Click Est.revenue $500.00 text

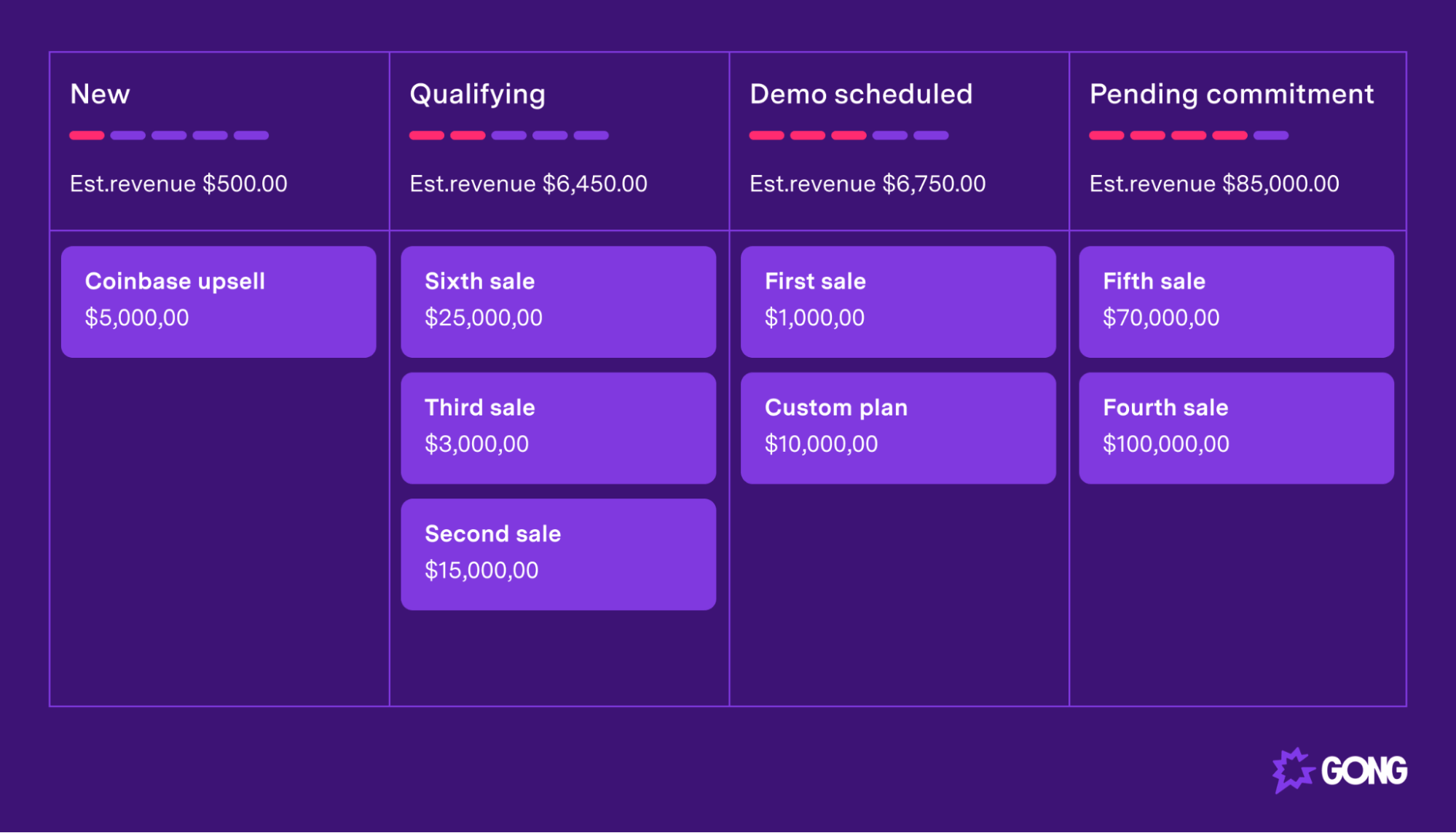click(x=178, y=184)
